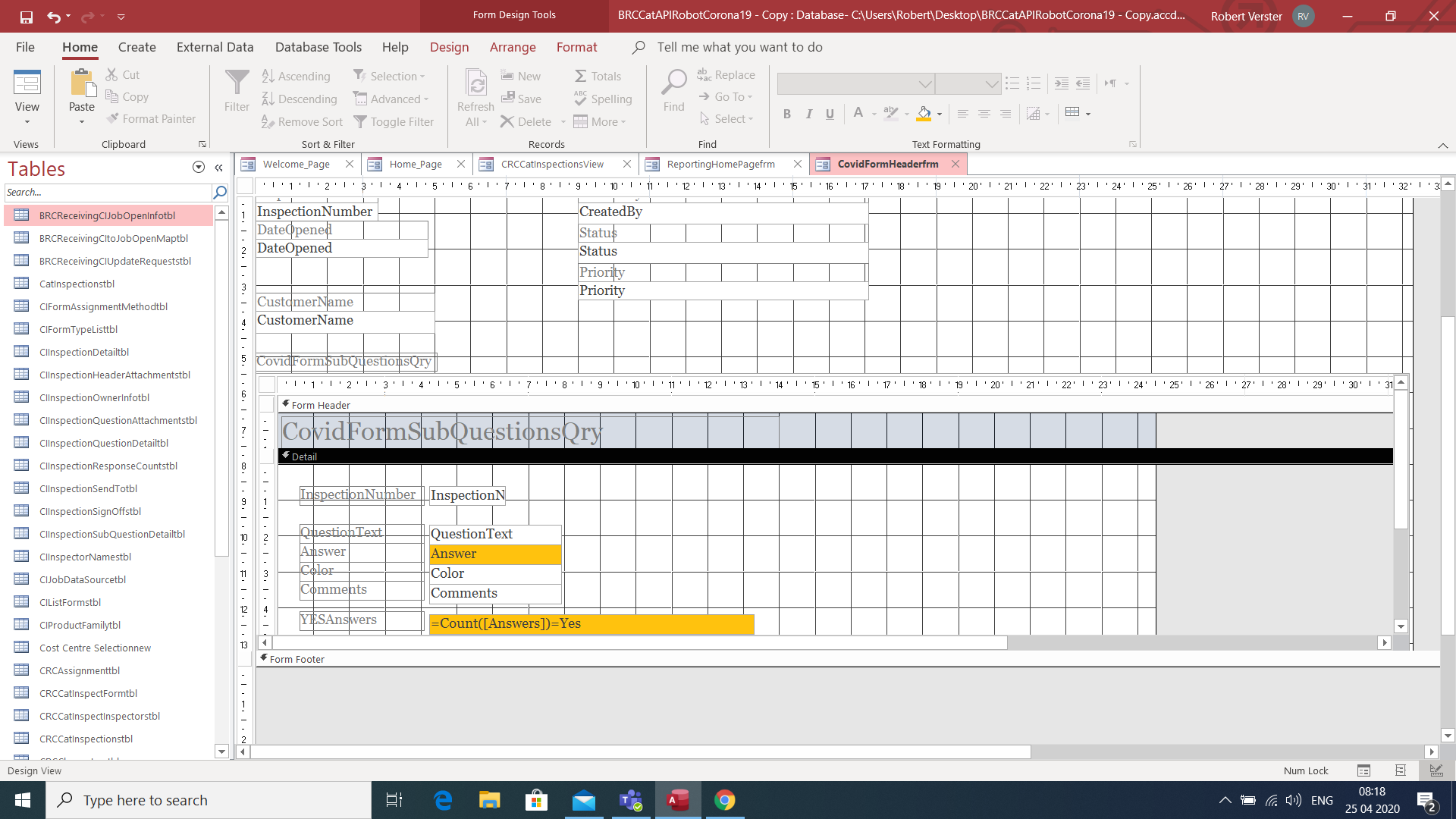Click the Refresh All icon
The height and width of the screenshot is (819, 1456).
click(475, 83)
